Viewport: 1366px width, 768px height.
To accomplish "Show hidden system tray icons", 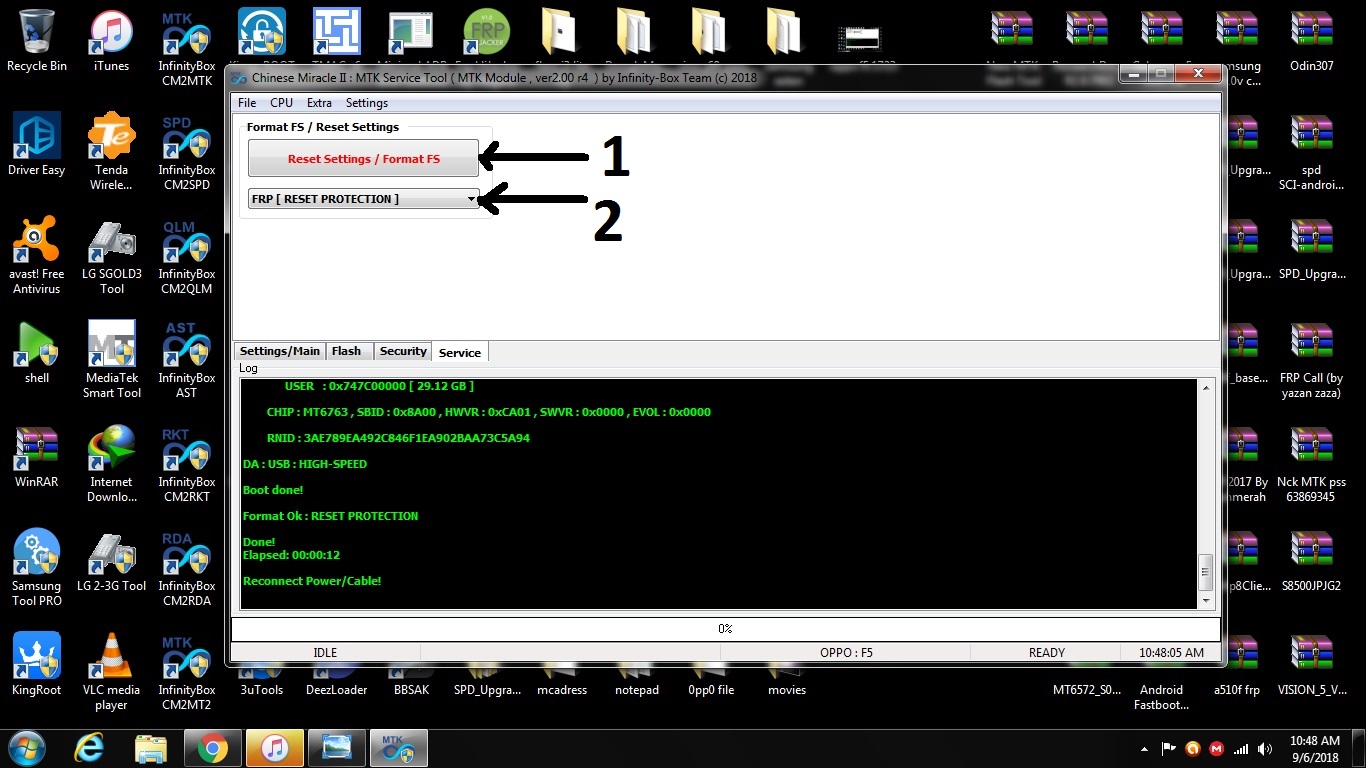I will coord(1144,749).
